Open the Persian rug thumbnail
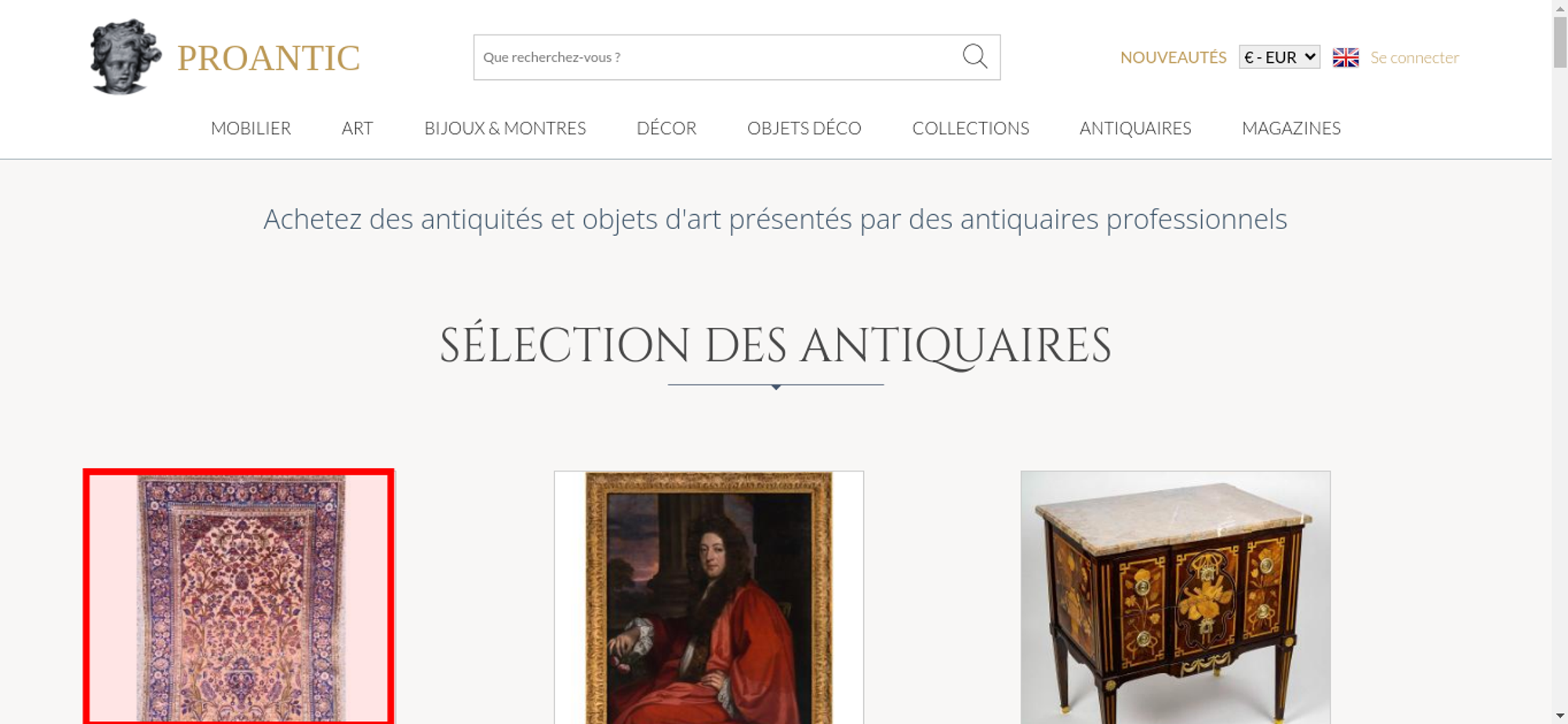The height and width of the screenshot is (724, 1568). pos(239,597)
